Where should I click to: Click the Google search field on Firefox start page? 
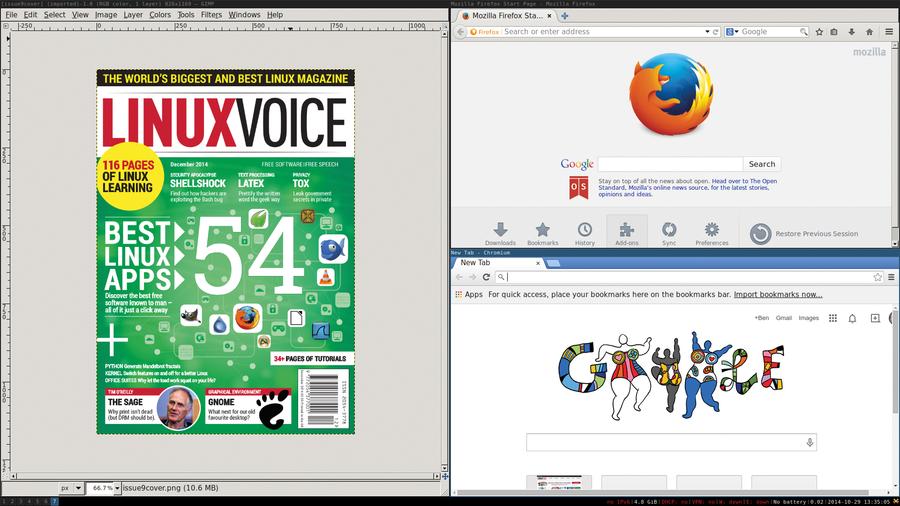coord(670,164)
